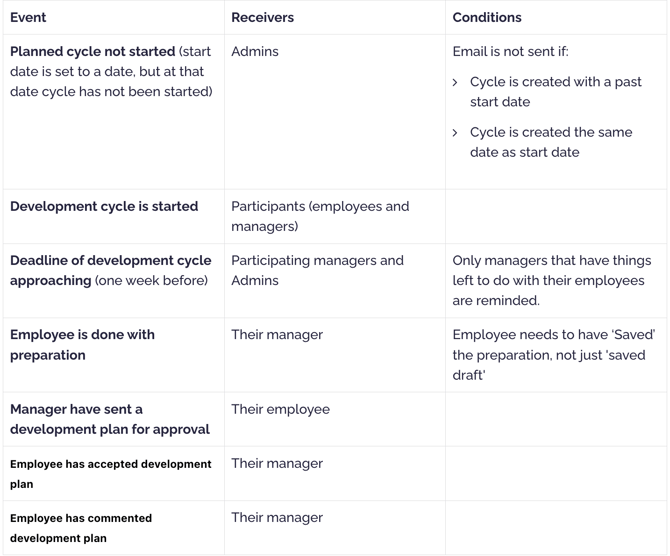Image resolution: width=670 pixels, height=556 pixels.
Task: Click the chevron bullet before 'Cycle is created the same'
Action: tap(455, 132)
